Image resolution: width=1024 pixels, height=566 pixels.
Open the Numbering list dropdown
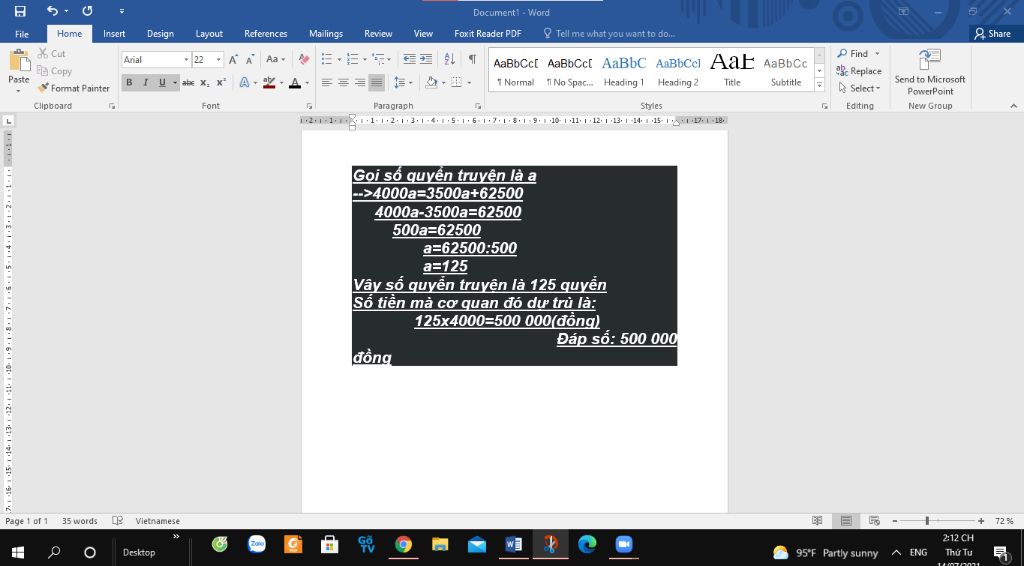[x=364, y=59]
